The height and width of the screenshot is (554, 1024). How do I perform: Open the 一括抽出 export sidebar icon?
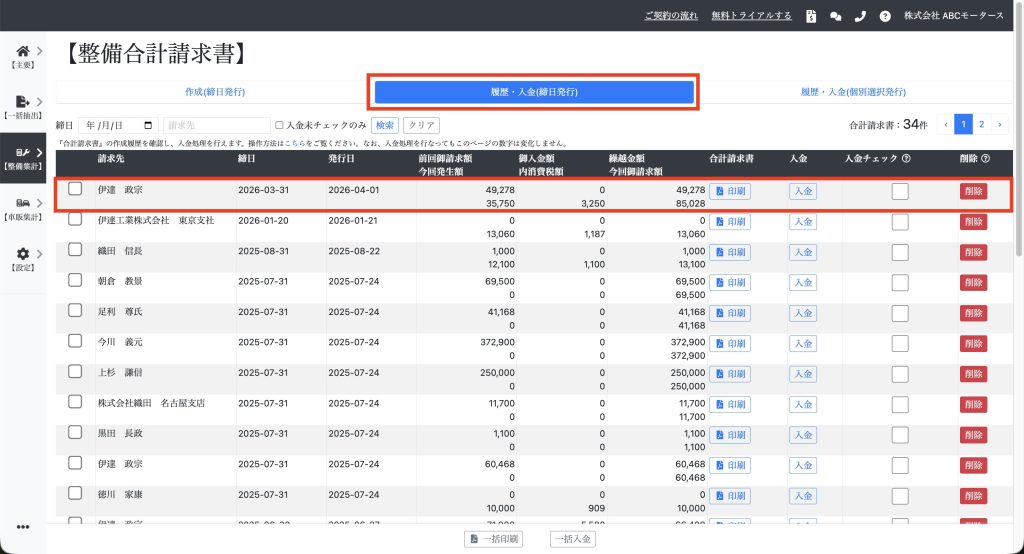[22, 102]
